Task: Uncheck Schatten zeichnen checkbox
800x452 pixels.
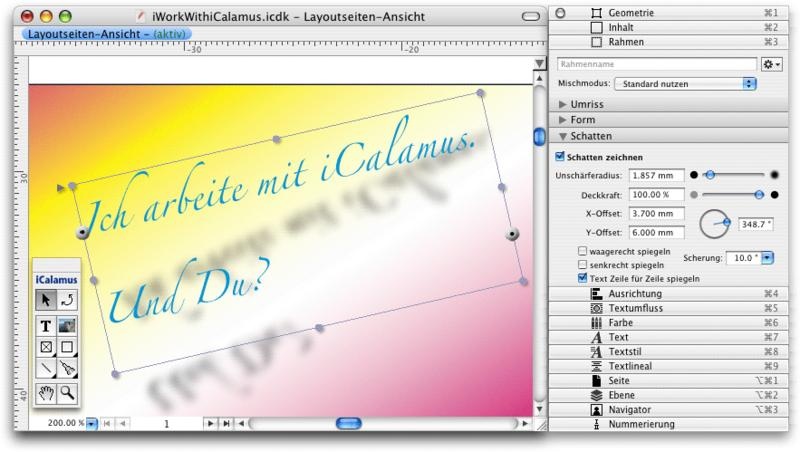Action: click(x=560, y=157)
